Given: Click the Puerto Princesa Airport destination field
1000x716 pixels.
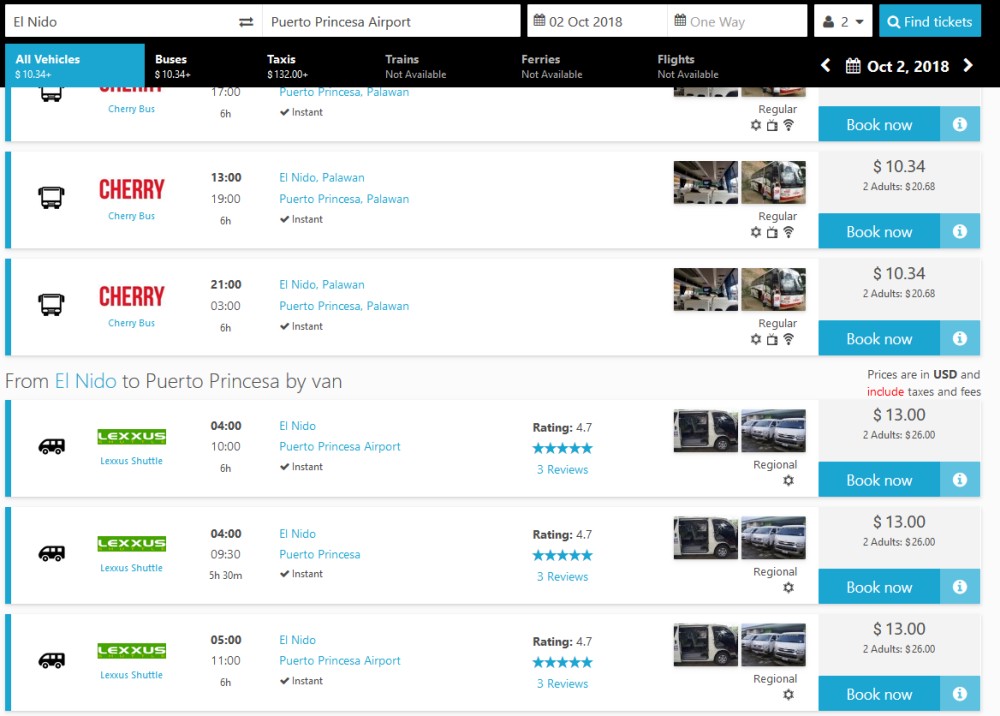Looking at the screenshot, I should pos(391,22).
